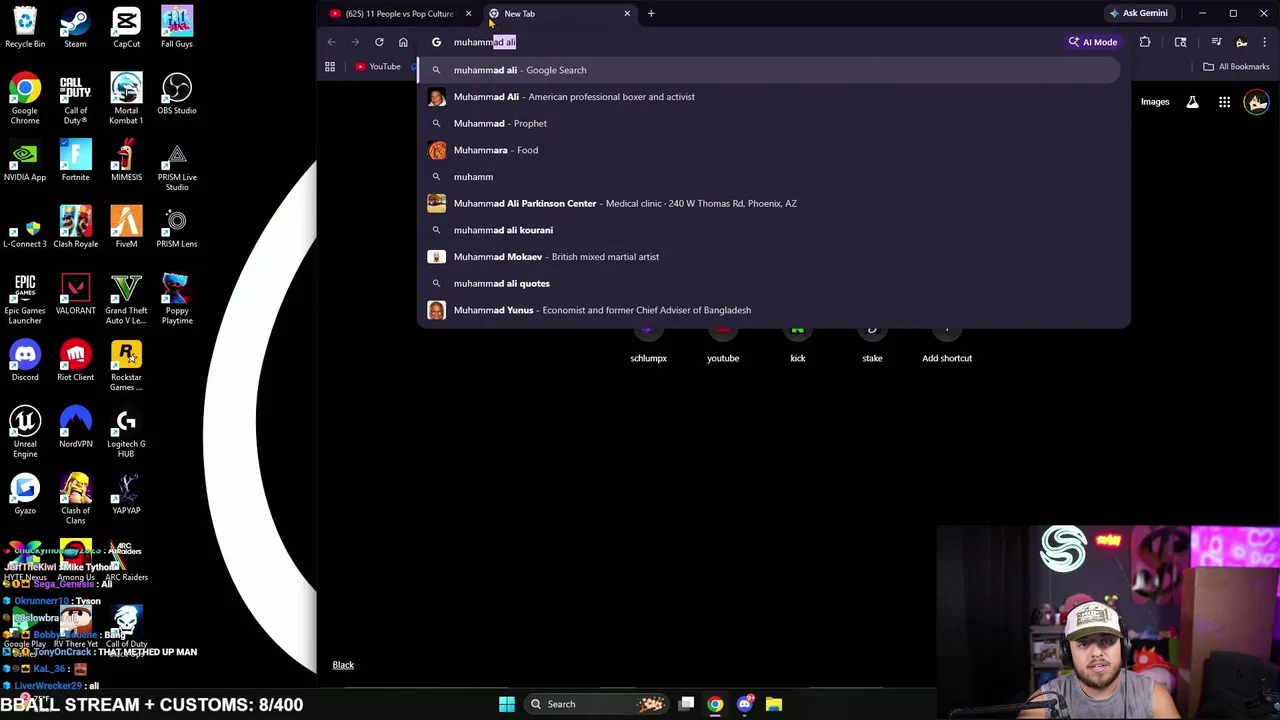The height and width of the screenshot is (720, 1280).
Task: Open a new browser tab with plus
Action: coord(651,14)
